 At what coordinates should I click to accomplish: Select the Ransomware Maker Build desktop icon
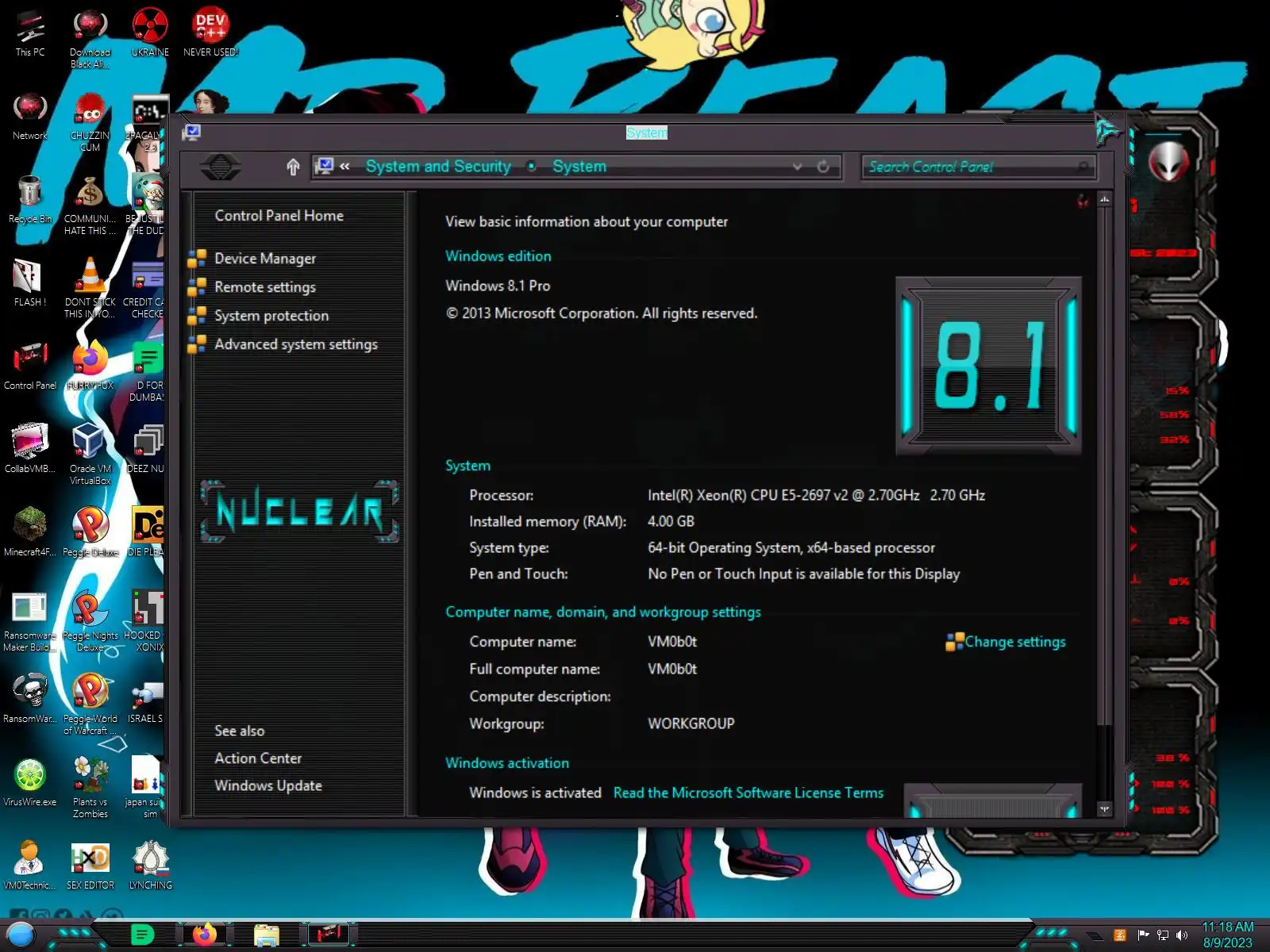30,622
